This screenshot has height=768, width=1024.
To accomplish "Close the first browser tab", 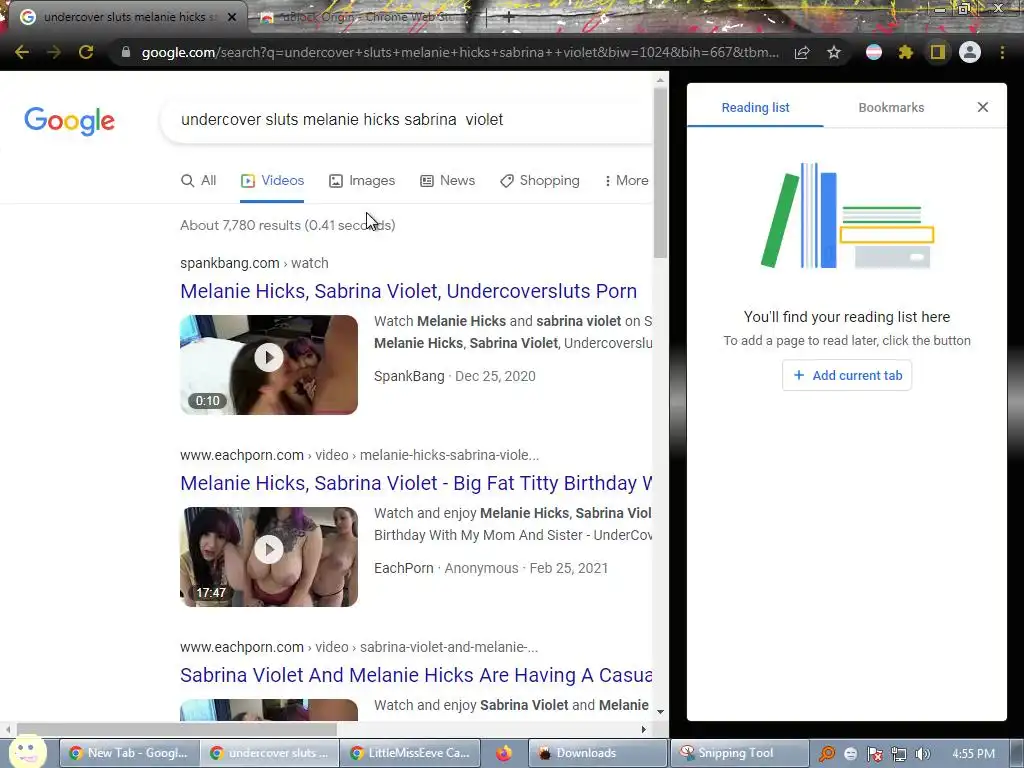I will click(x=232, y=17).
